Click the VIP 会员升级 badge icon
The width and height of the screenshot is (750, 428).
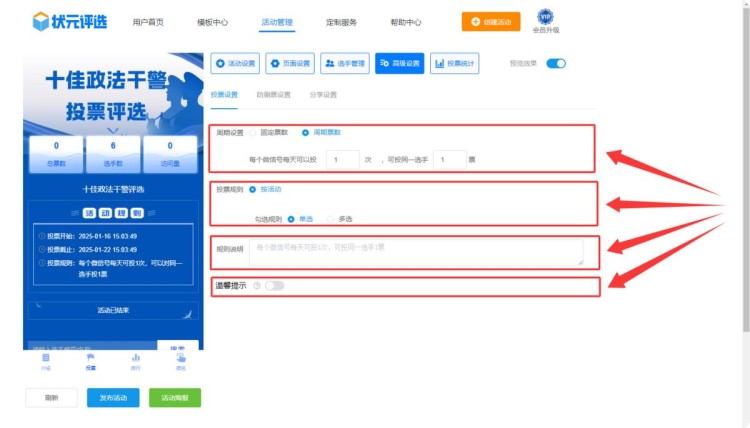pos(545,16)
